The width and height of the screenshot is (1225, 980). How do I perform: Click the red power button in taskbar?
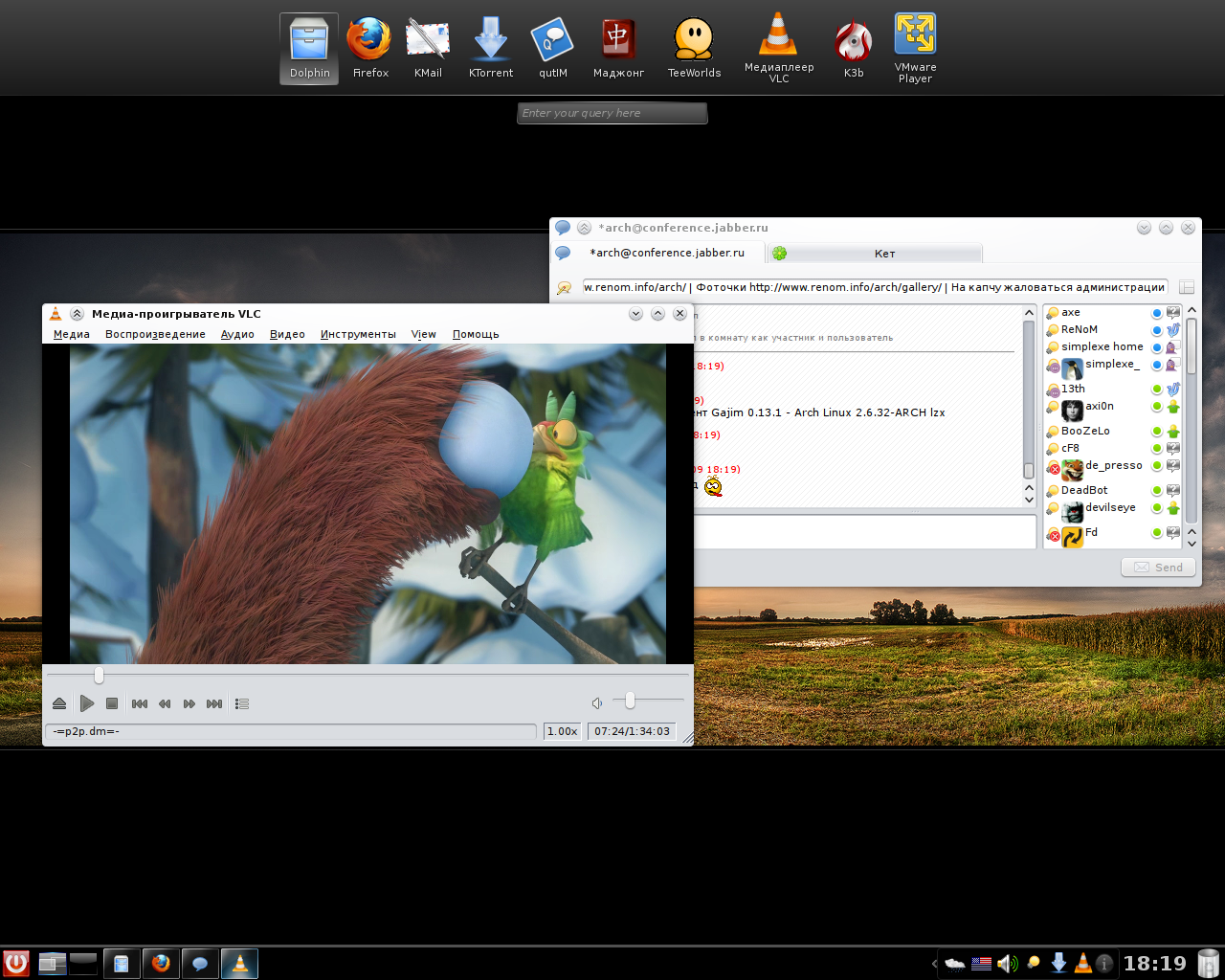coord(16,963)
